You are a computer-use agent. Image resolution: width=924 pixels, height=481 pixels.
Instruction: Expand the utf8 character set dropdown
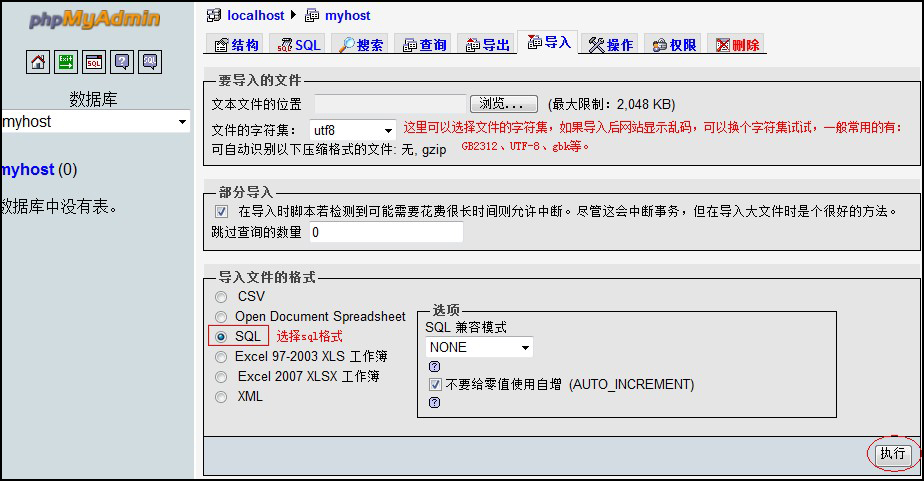point(353,130)
